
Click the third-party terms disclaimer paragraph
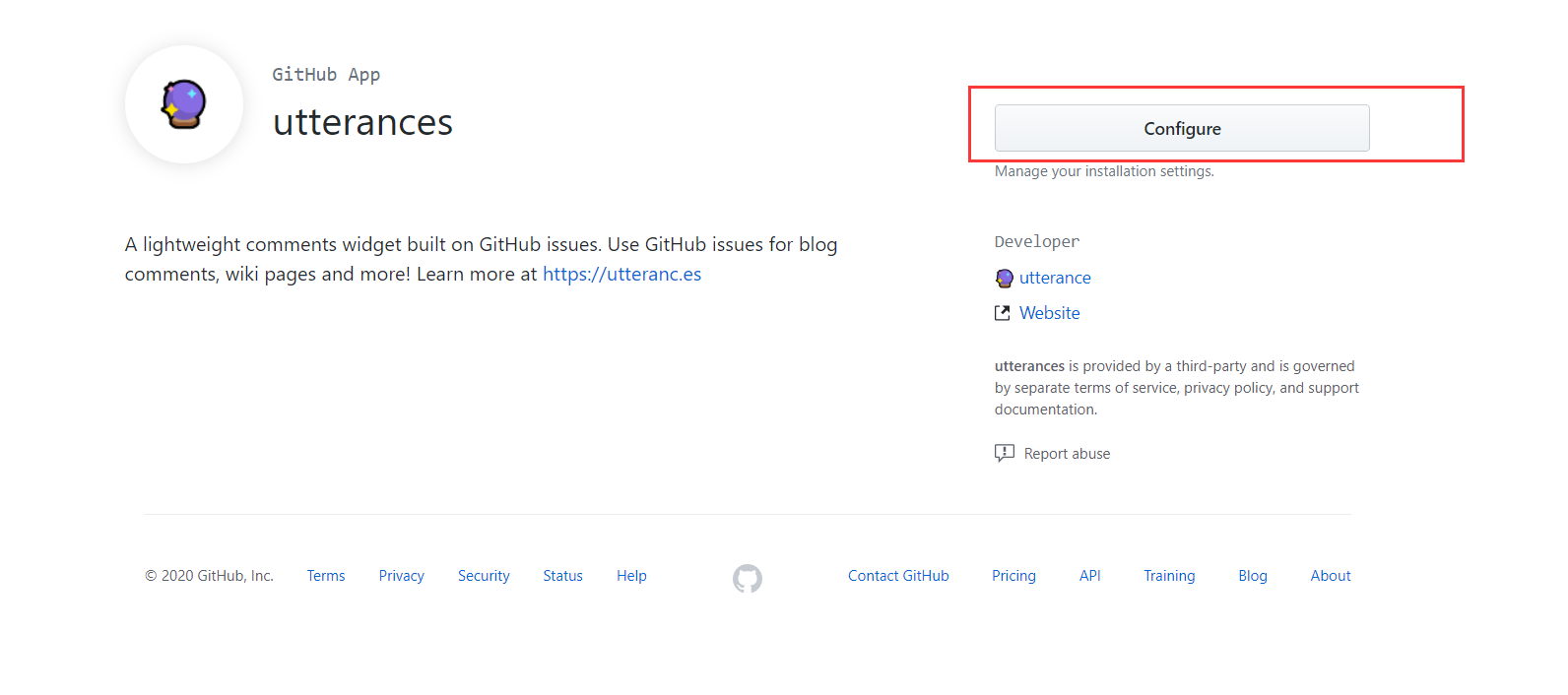1177,388
